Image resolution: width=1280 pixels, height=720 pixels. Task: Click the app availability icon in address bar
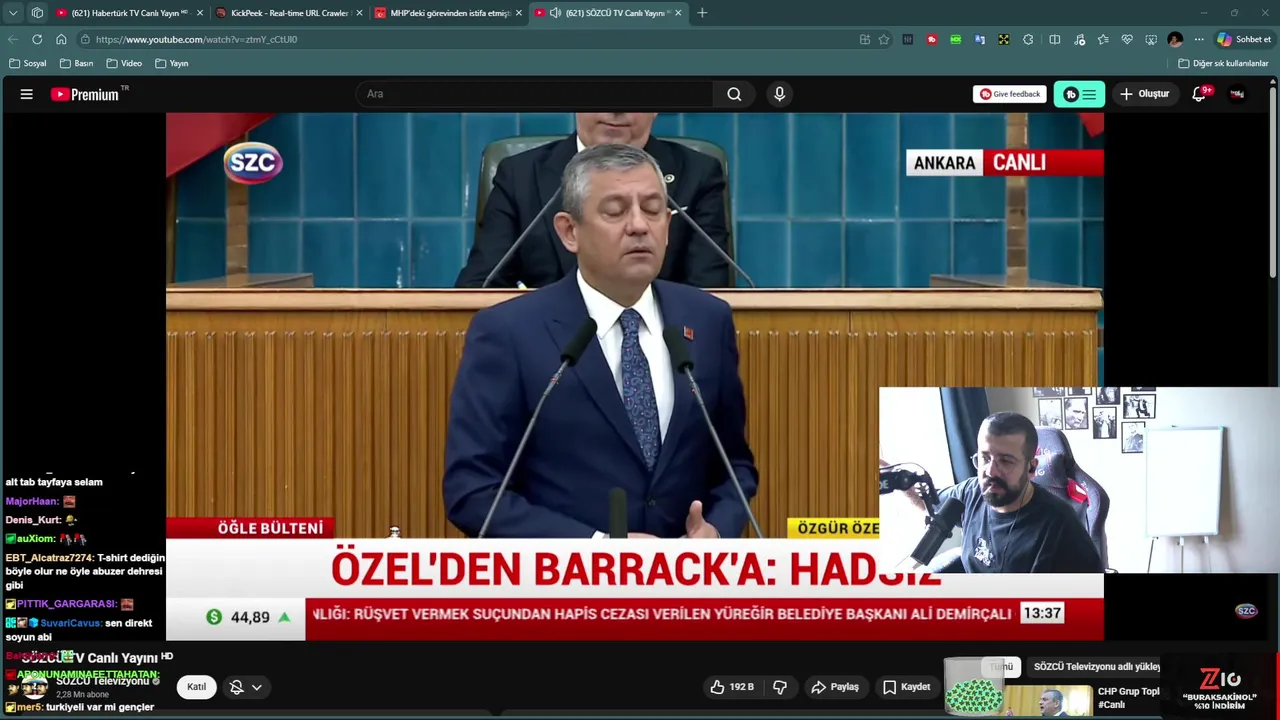(865, 39)
